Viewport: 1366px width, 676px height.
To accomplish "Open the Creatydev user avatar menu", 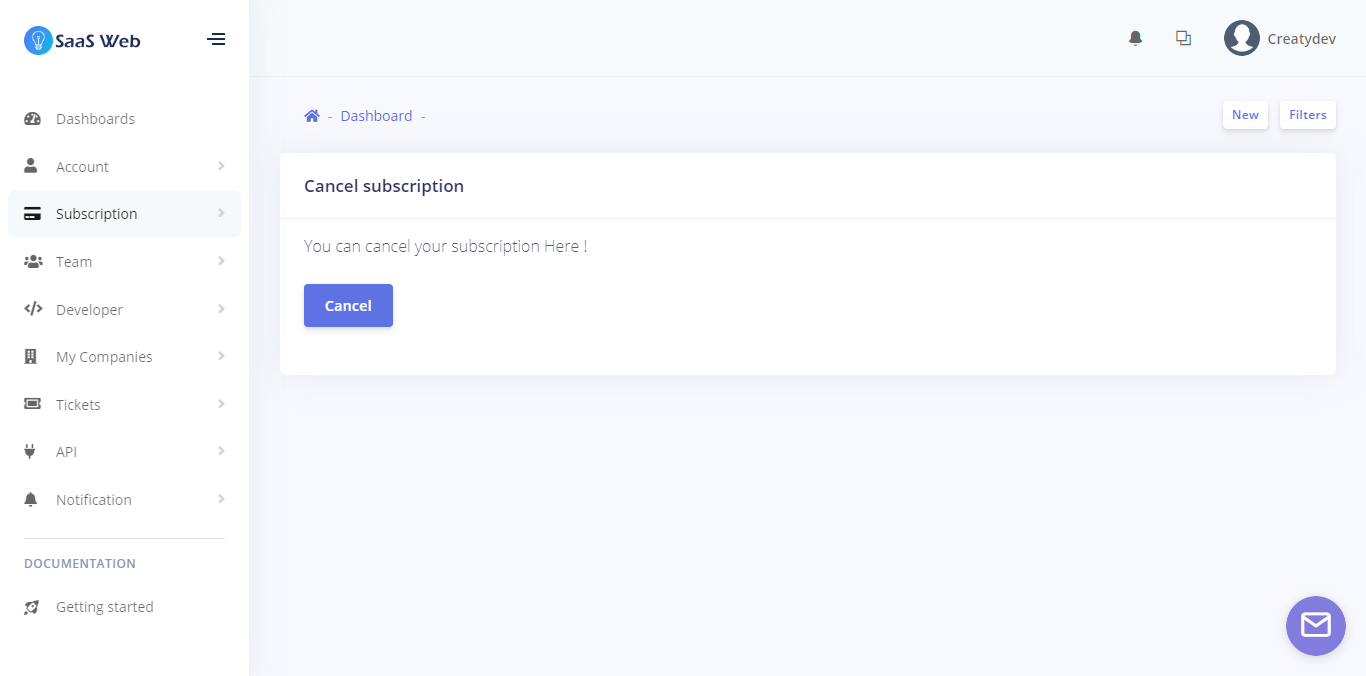I will [1242, 39].
